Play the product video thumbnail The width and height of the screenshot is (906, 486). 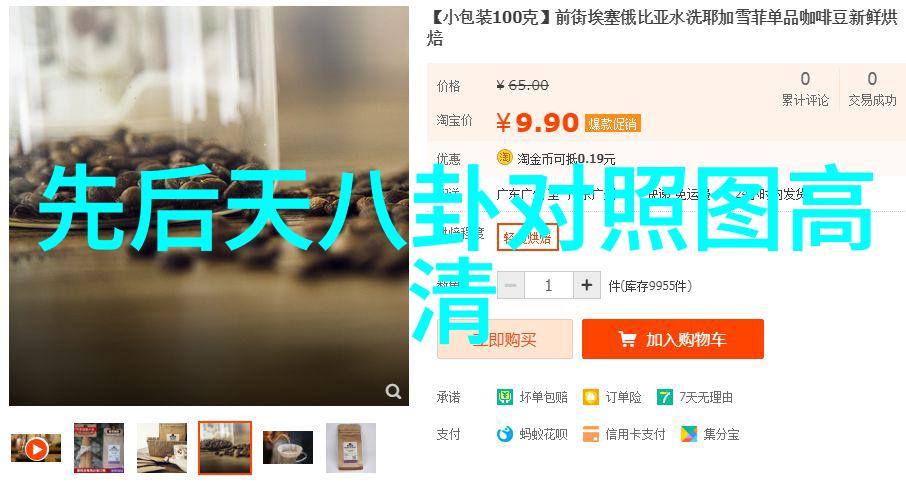[x=36, y=448]
